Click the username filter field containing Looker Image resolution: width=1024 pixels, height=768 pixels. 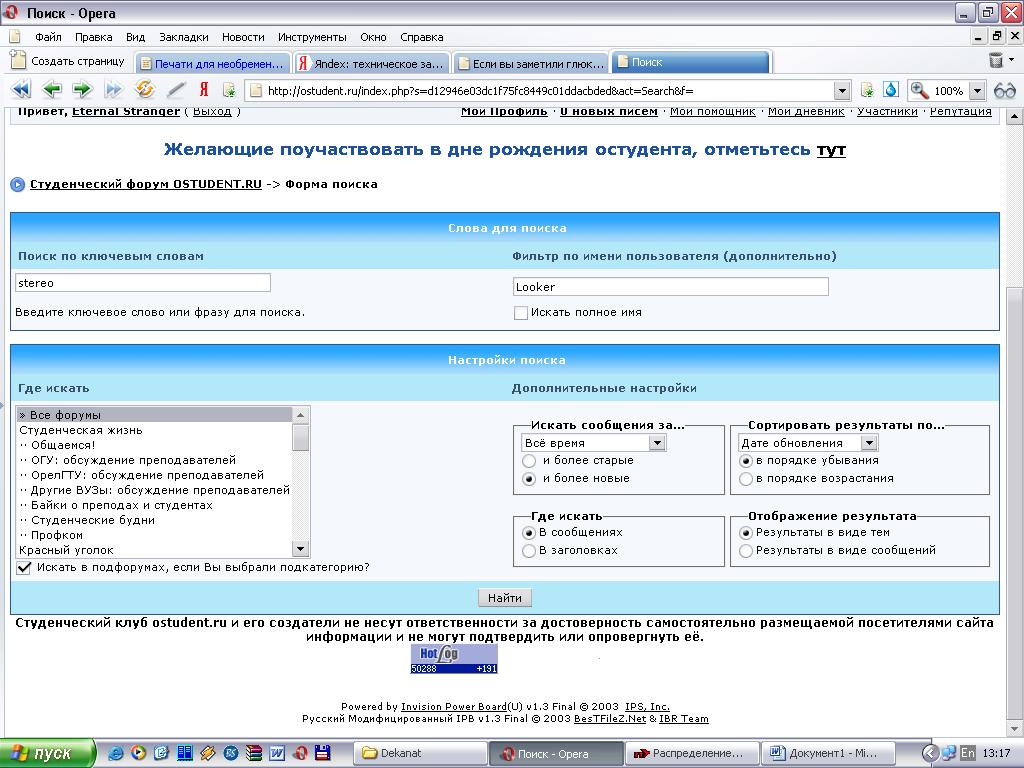(x=671, y=287)
